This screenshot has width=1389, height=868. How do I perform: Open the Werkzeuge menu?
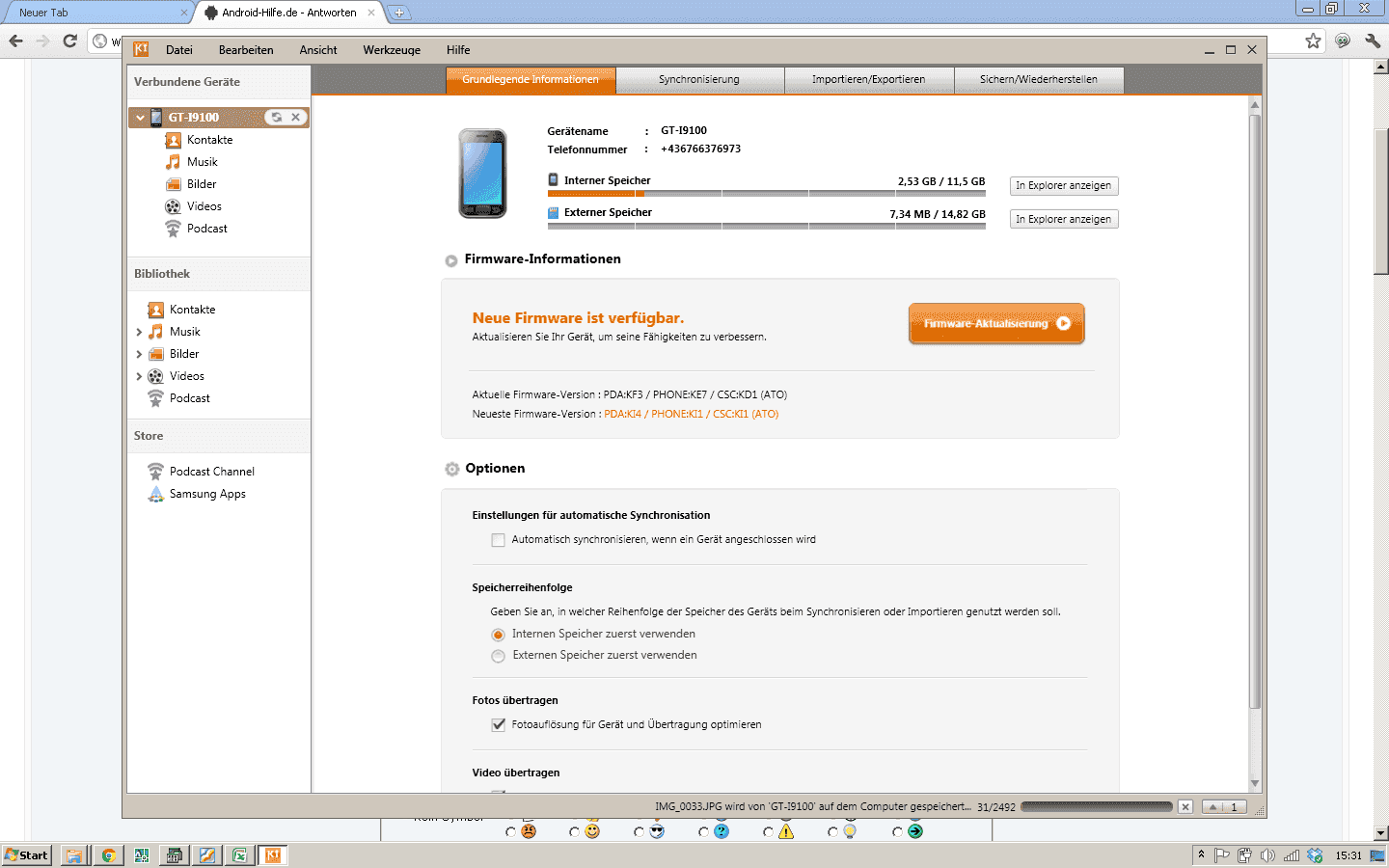[392, 50]
